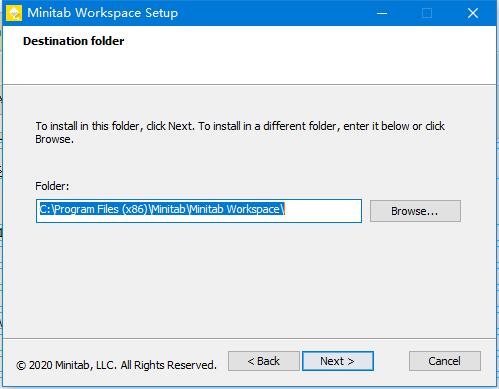Image resolution: width=499 pixels, height=389 pixels.
Task: Click the "C:" drive letter in the path
Action: [45, 209]
